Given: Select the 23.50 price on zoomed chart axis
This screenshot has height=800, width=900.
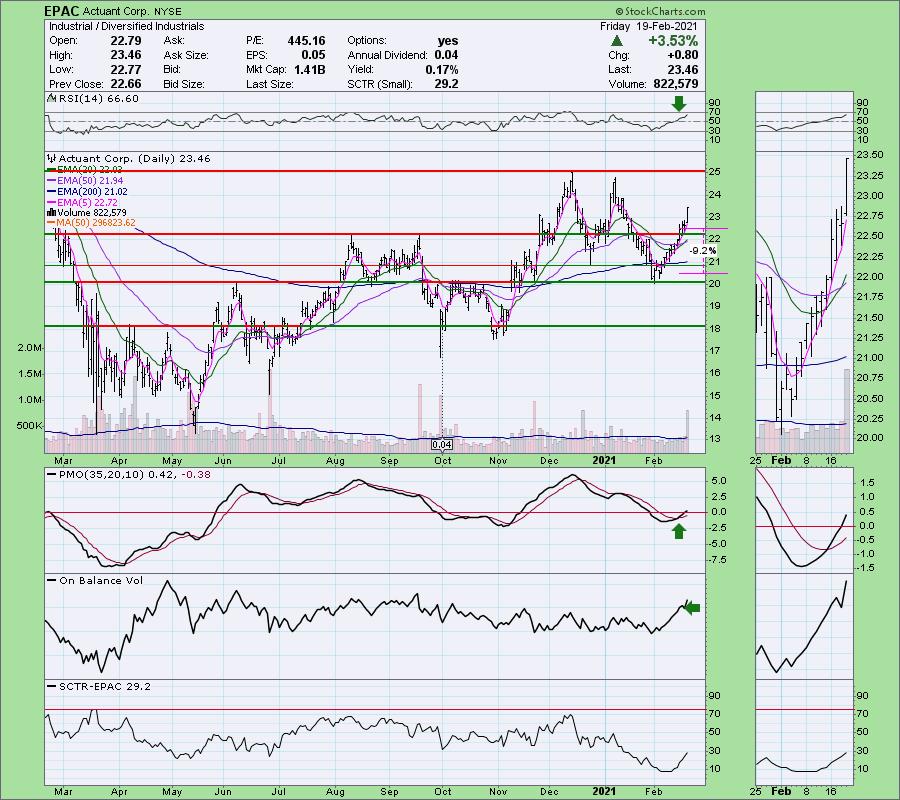Looking at the screenshot, I should 870,155.
